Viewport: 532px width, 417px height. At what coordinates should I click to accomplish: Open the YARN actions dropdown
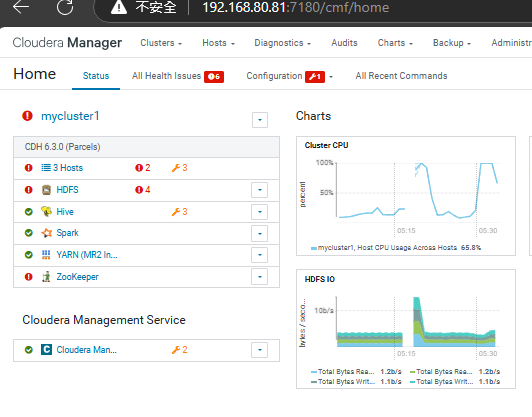pyautogui.click(x=260, y=255)
